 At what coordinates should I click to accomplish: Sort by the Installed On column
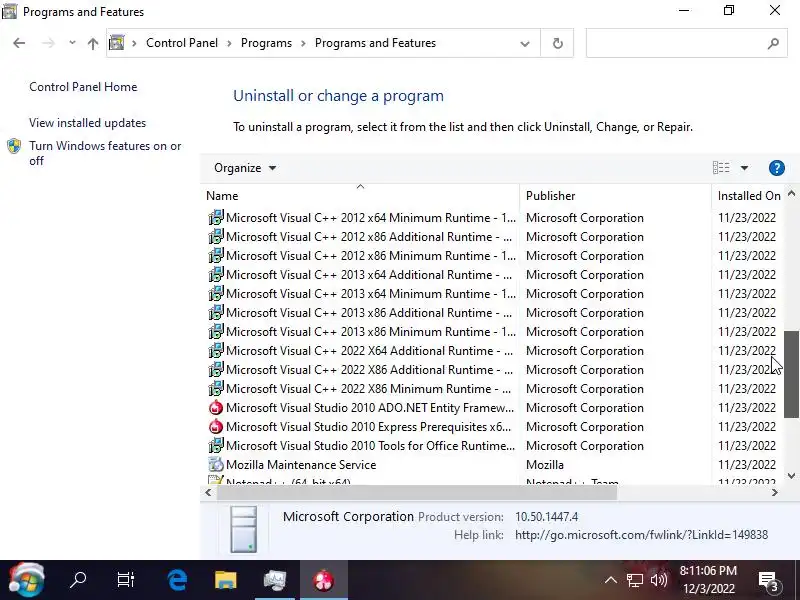tap(748, 196)
